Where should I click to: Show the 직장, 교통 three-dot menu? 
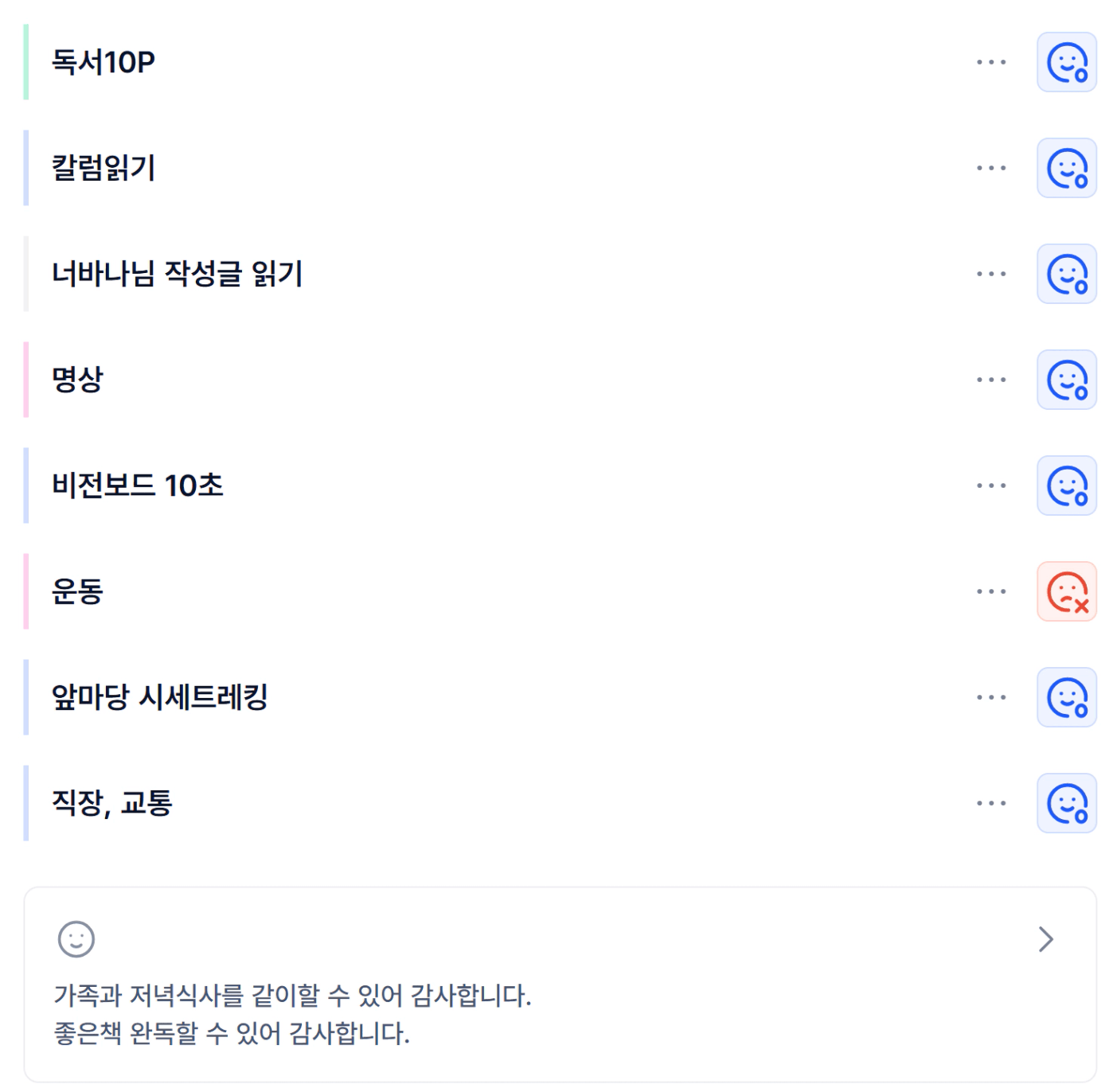991,803
